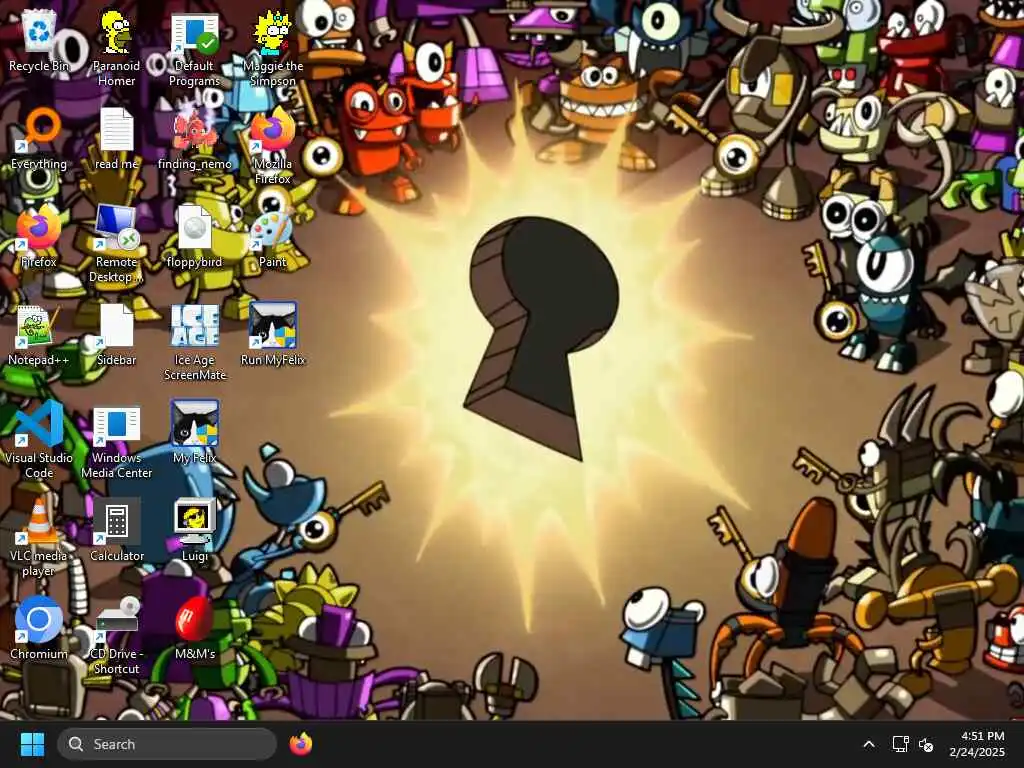Open Default Programs icon
Screen dimensions: 1024x768
[195, 48]
